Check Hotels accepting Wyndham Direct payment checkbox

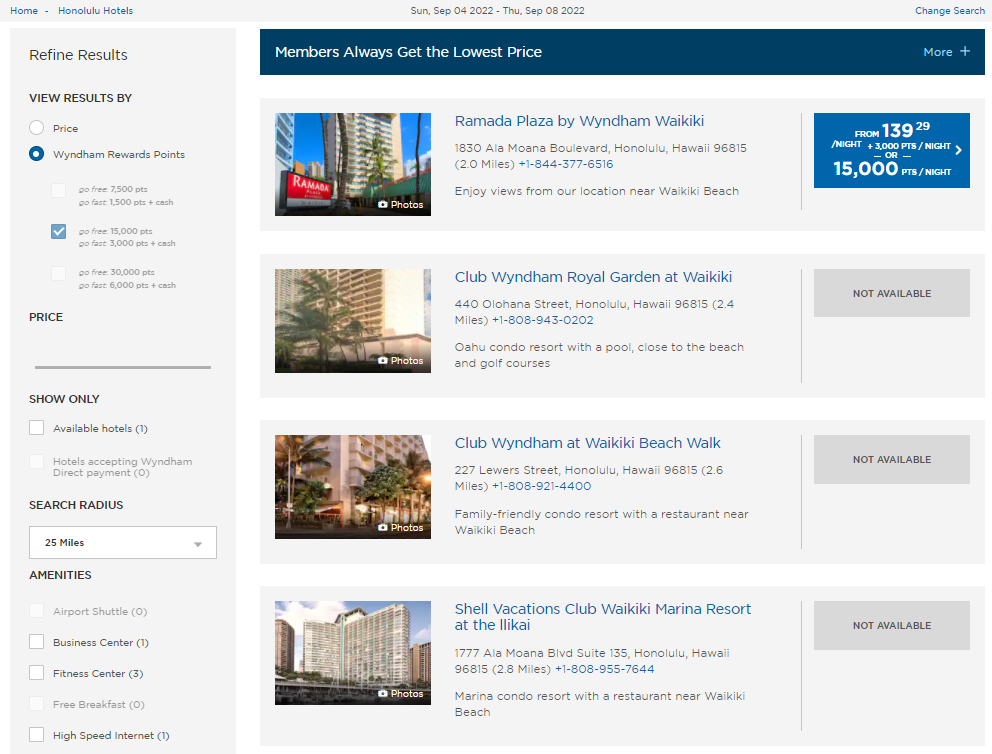37,462
